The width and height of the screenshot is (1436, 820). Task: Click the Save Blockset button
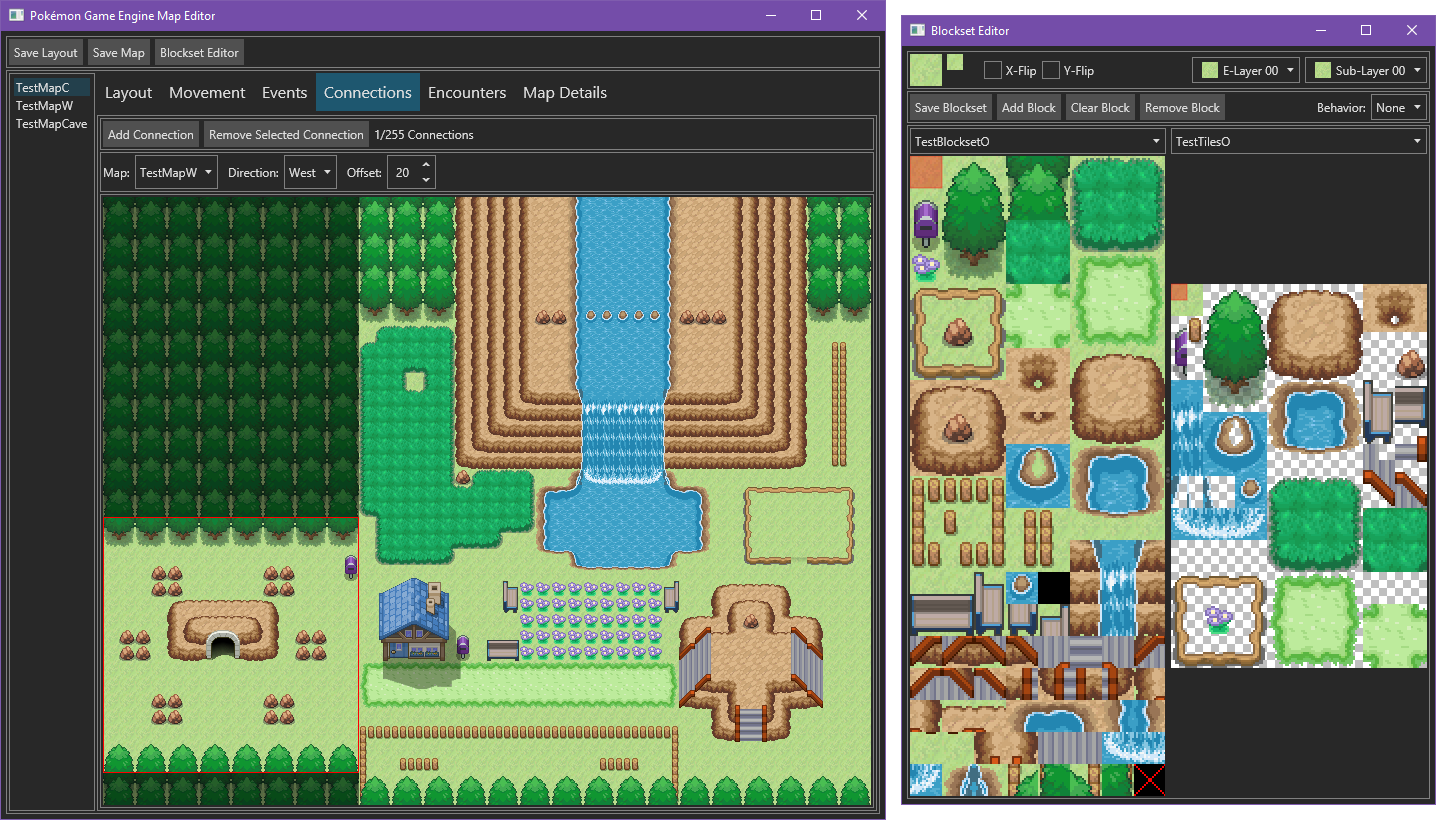pos(951,108)
